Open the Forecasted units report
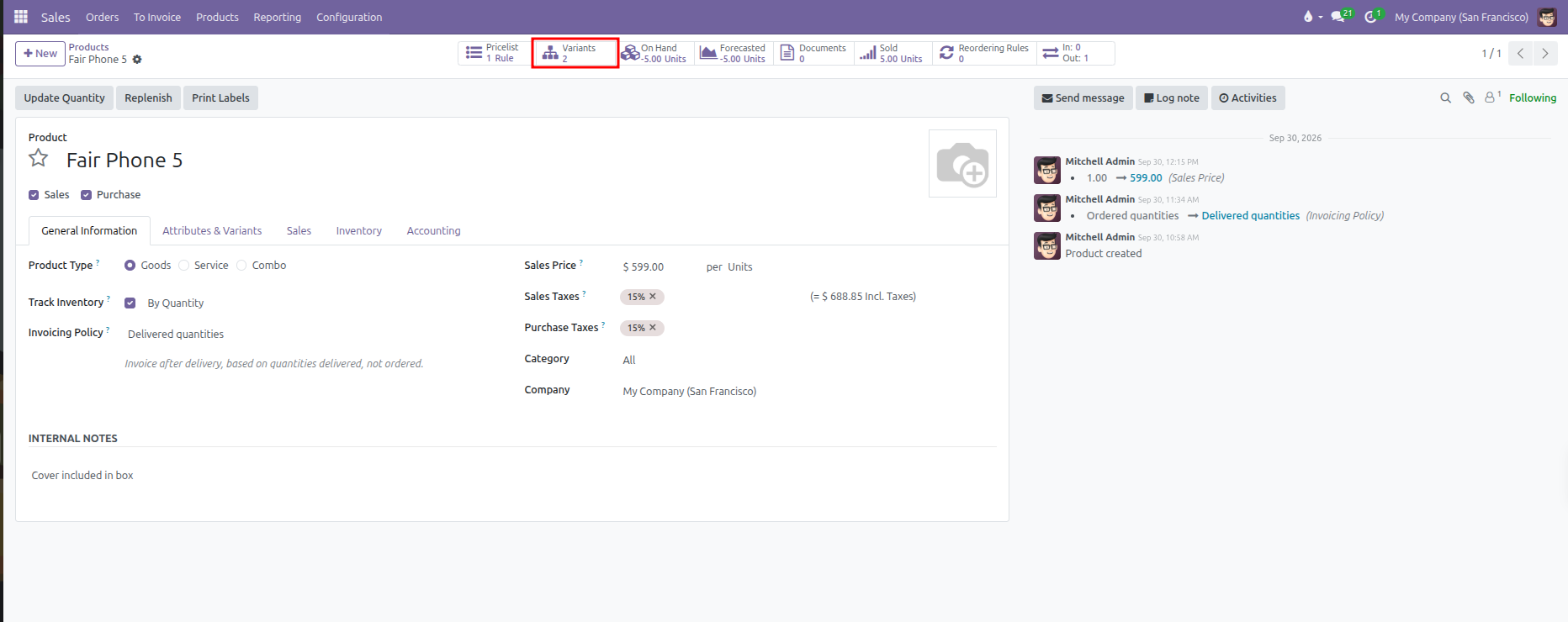The width and height of the screenshot is (1568, 622). pos(734,53)
